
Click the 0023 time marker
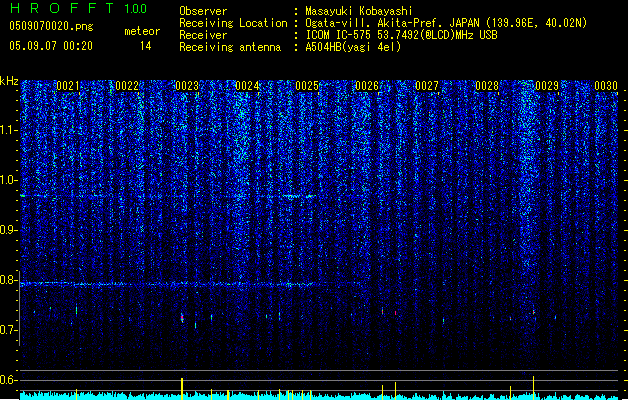pos(187,86)
